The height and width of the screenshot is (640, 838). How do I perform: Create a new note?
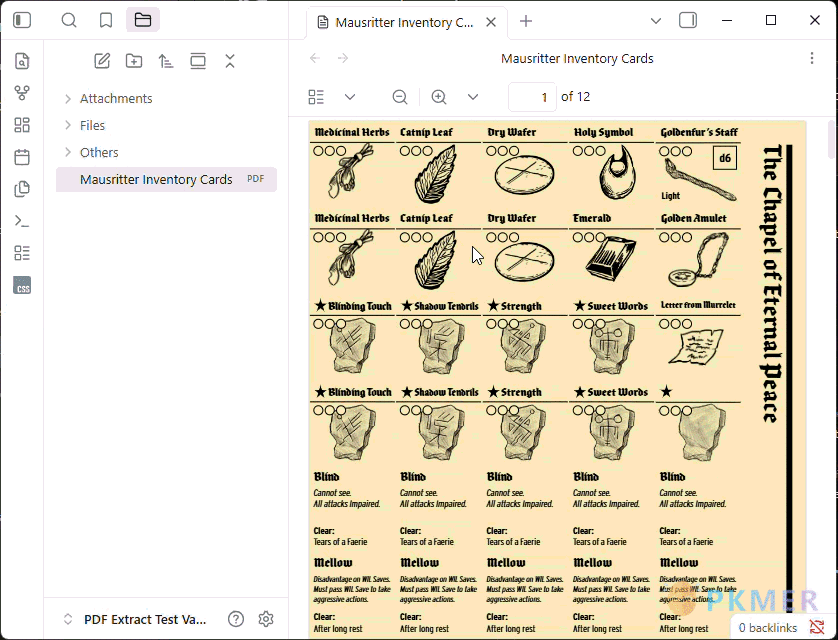102,61
